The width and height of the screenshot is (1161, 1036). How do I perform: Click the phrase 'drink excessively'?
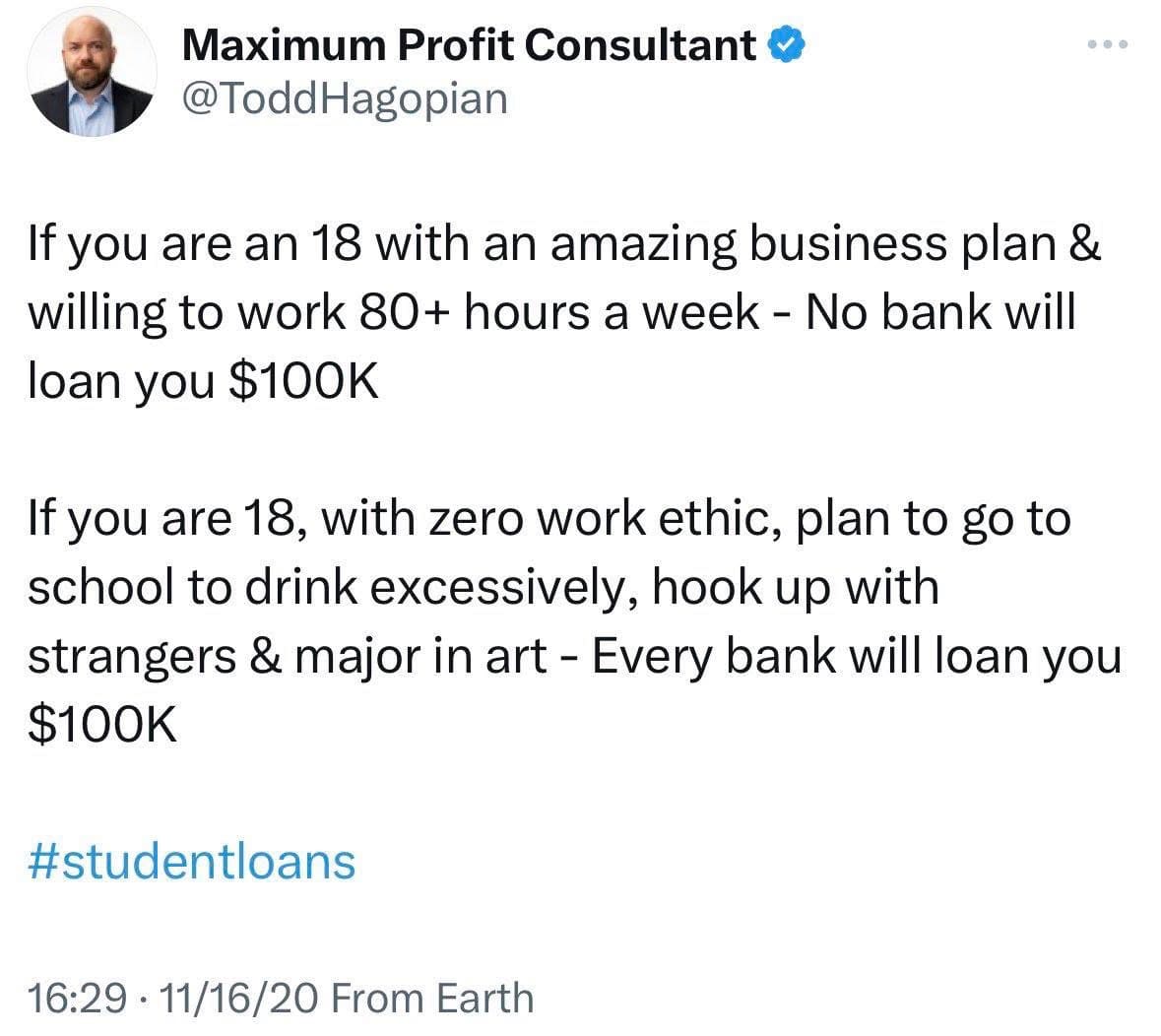pyautogui.click(x=440, y=587)
